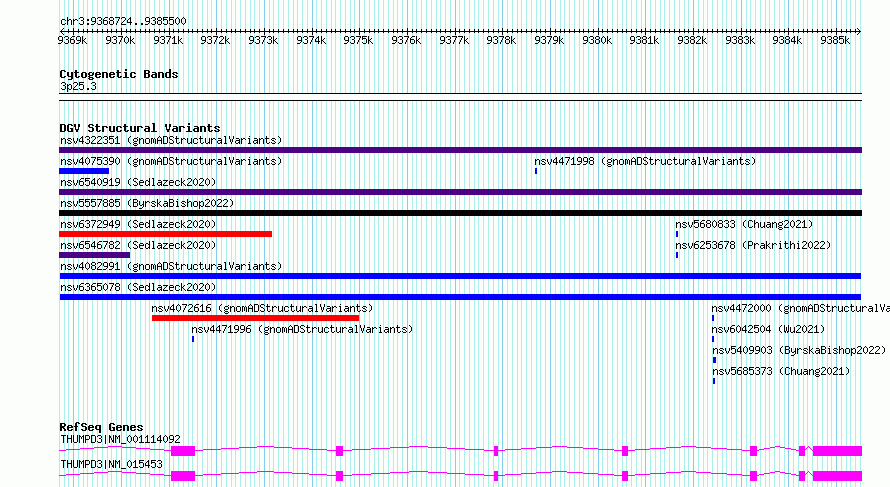Click the nsv5409903 ByrskaBishop2022 label

[x=799, y=350]
